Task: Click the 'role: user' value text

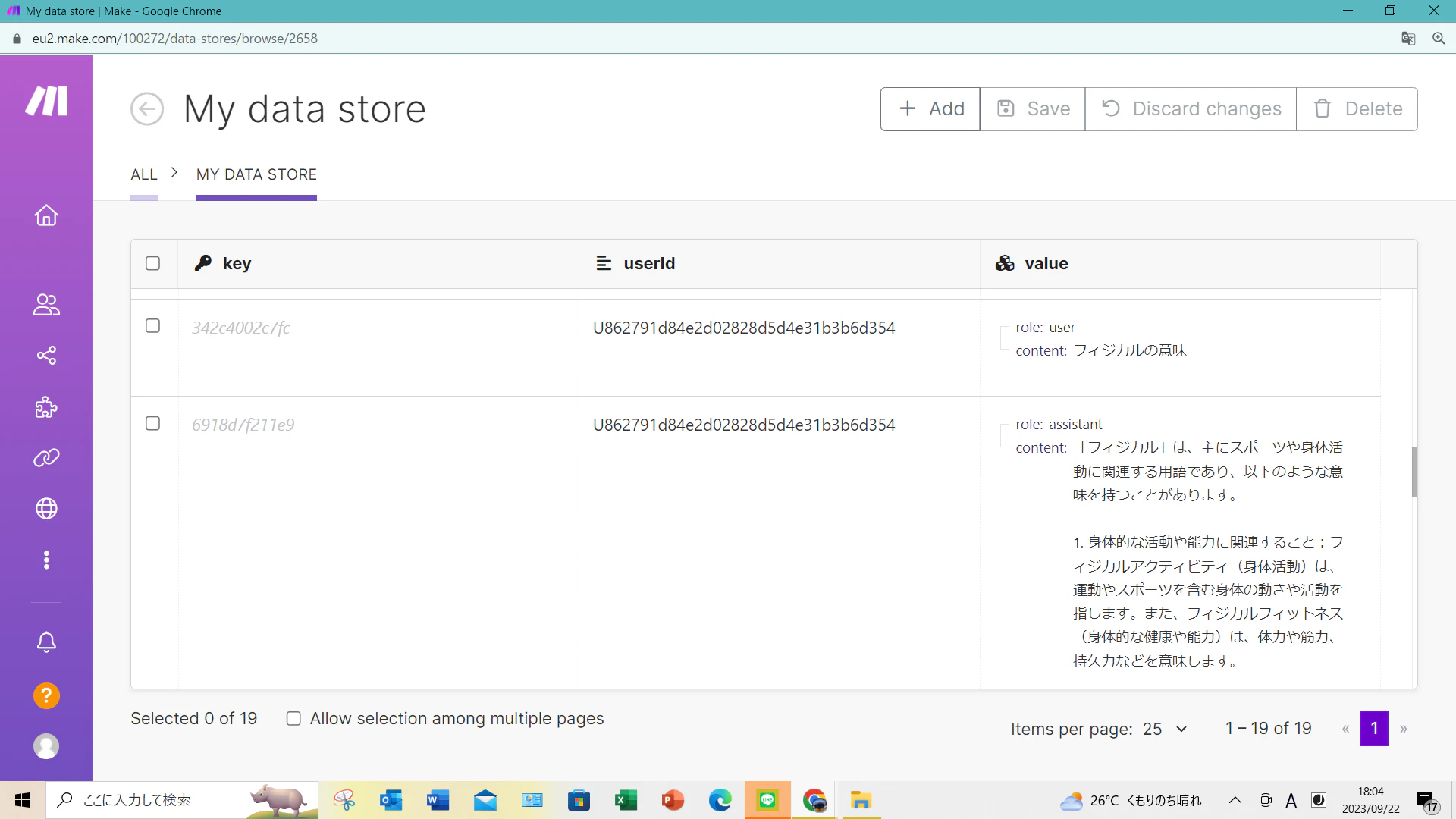Action: (1045, 327)
